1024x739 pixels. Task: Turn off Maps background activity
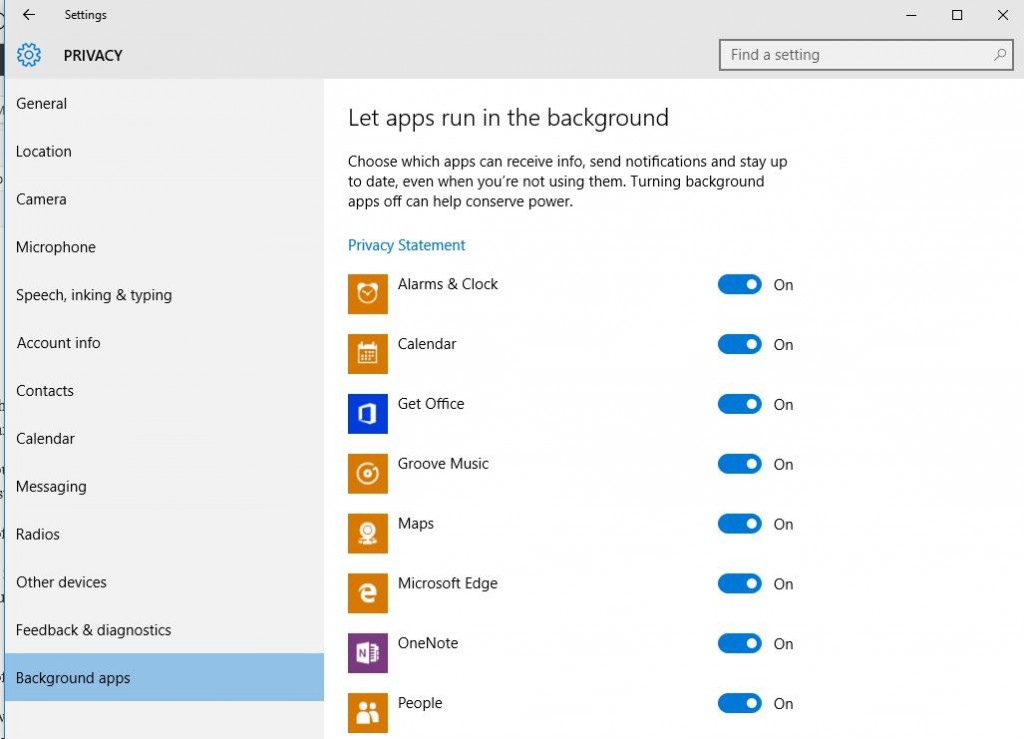(739, 524)
